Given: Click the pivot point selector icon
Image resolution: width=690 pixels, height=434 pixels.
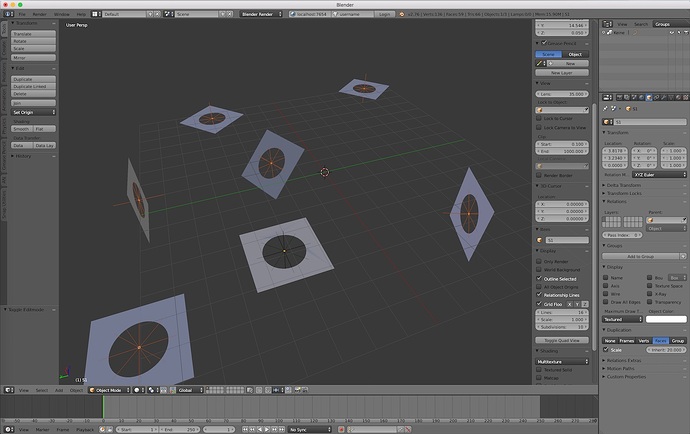Looking at the screenshot, I should (153, 390).
